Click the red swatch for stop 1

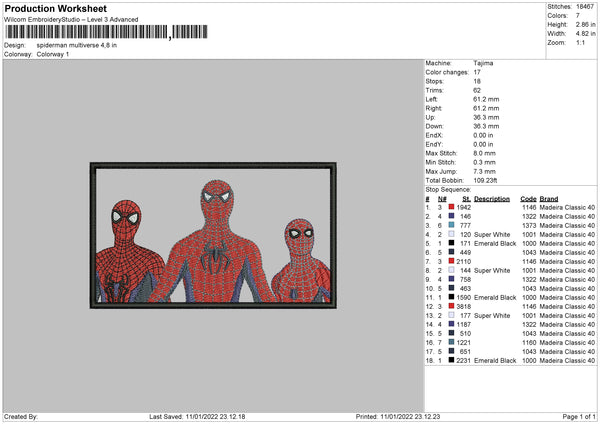pos(452,206)
